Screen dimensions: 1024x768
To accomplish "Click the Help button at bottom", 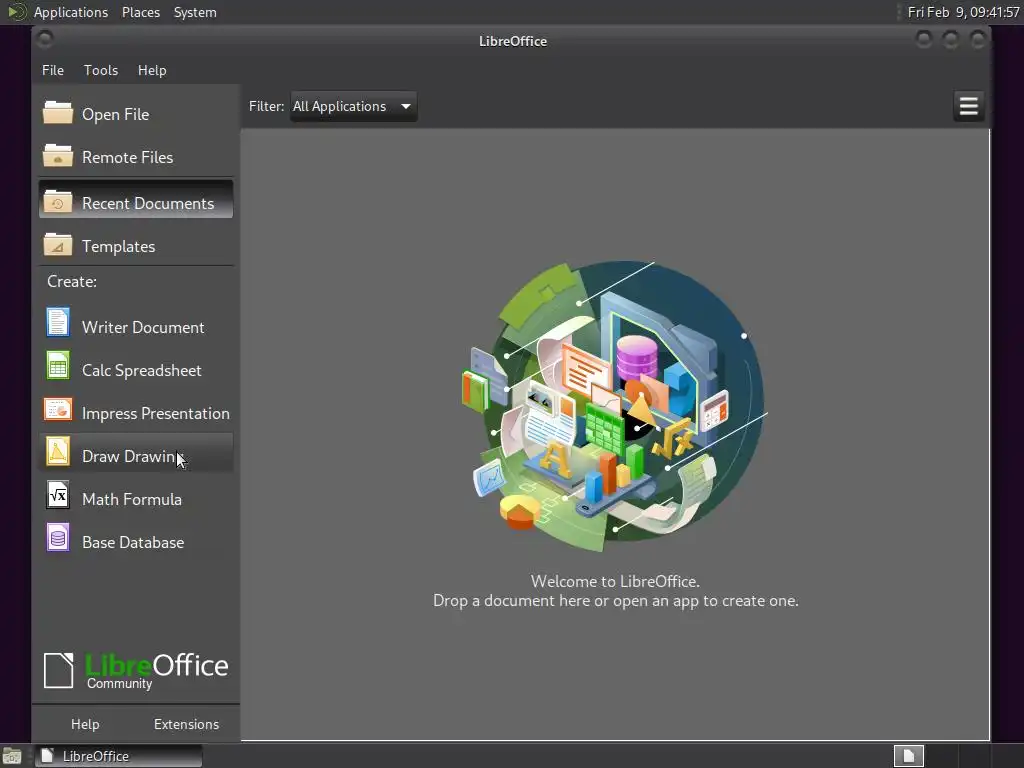I will [x=85, y=724].
